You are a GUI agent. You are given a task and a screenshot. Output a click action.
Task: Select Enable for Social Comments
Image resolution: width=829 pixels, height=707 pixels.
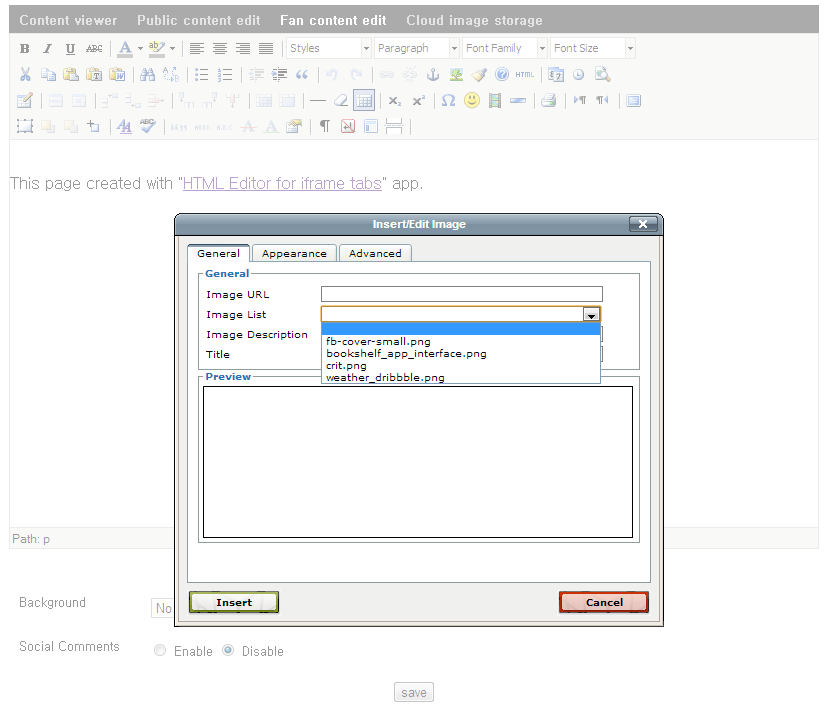tap(160, 651)
